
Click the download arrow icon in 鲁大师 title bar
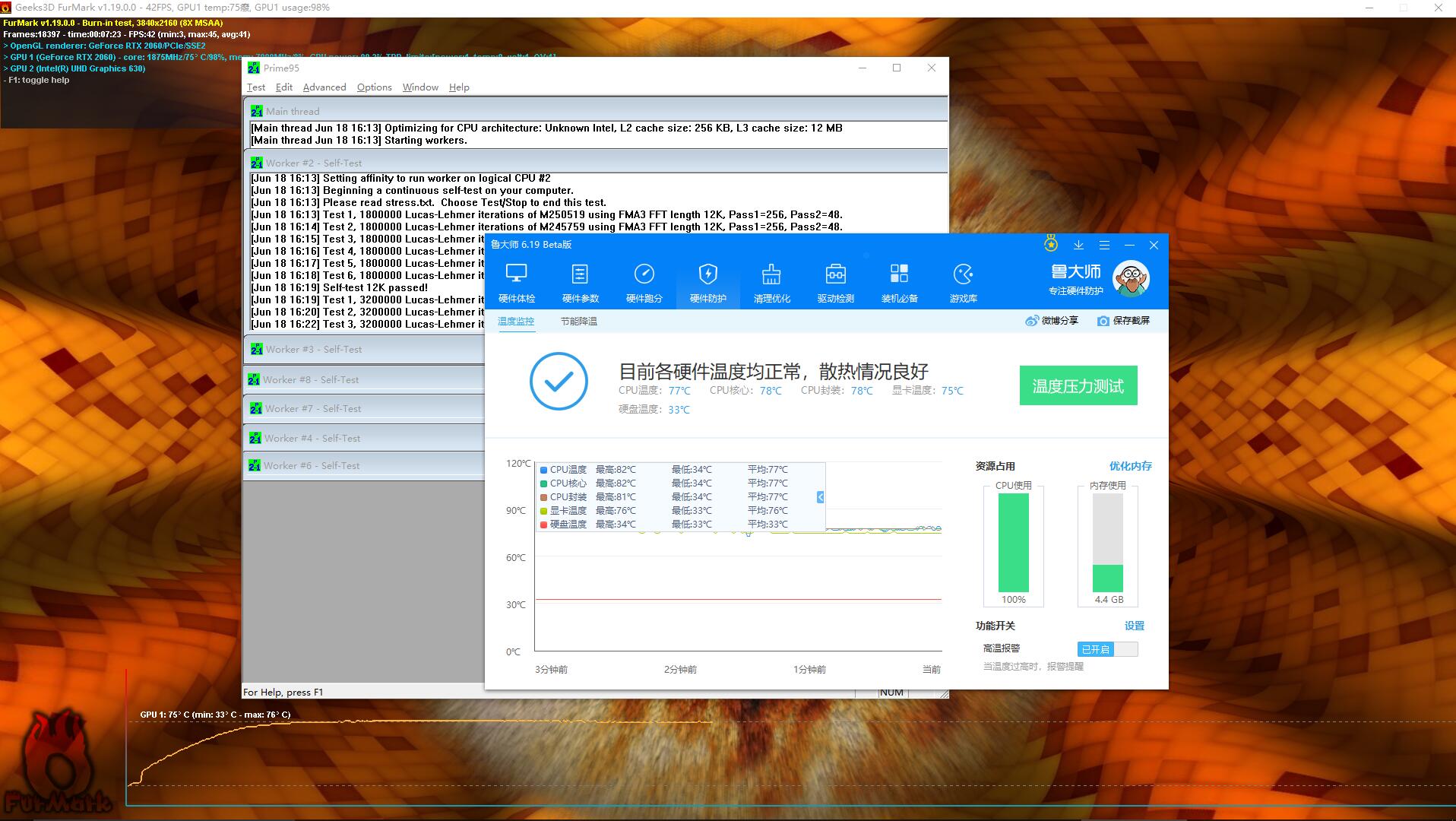(1078, 245)
